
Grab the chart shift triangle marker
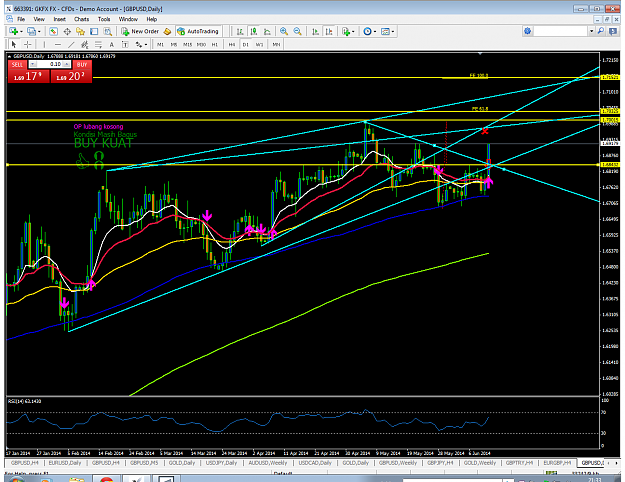pos(480,53)
